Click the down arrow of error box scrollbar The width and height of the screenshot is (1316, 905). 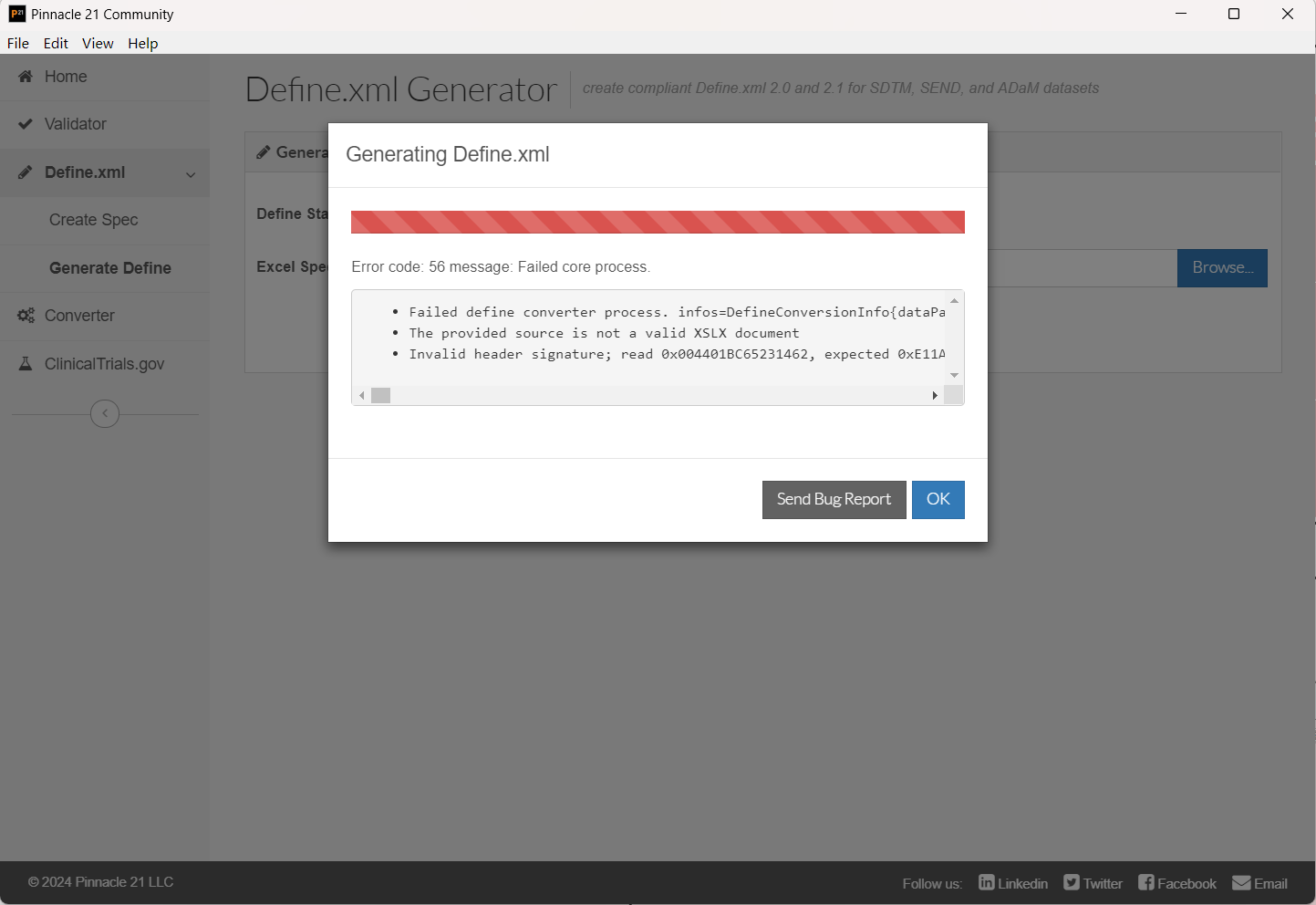pos(955,375)
